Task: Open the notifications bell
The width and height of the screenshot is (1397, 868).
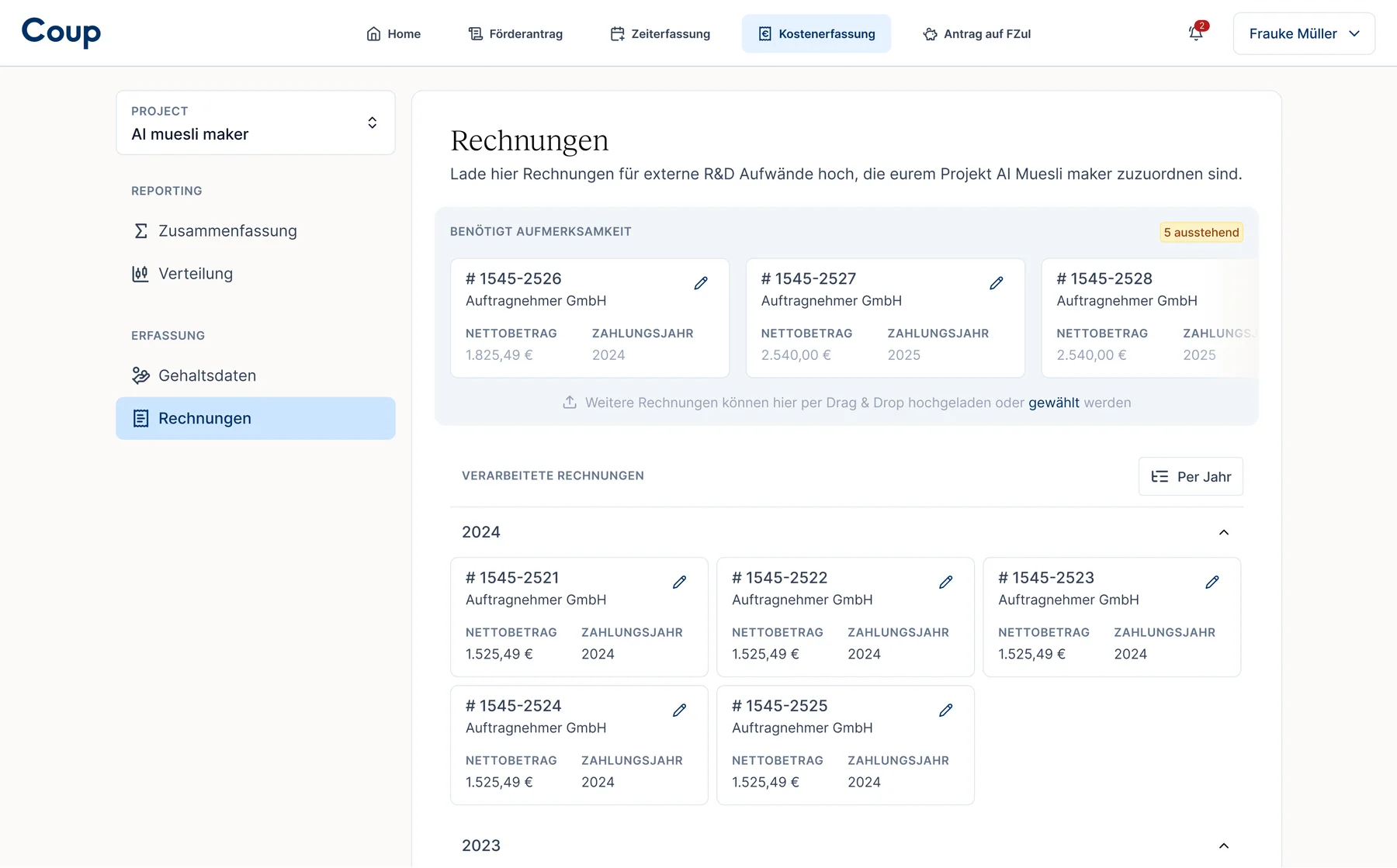Action: coord(1196,33)
